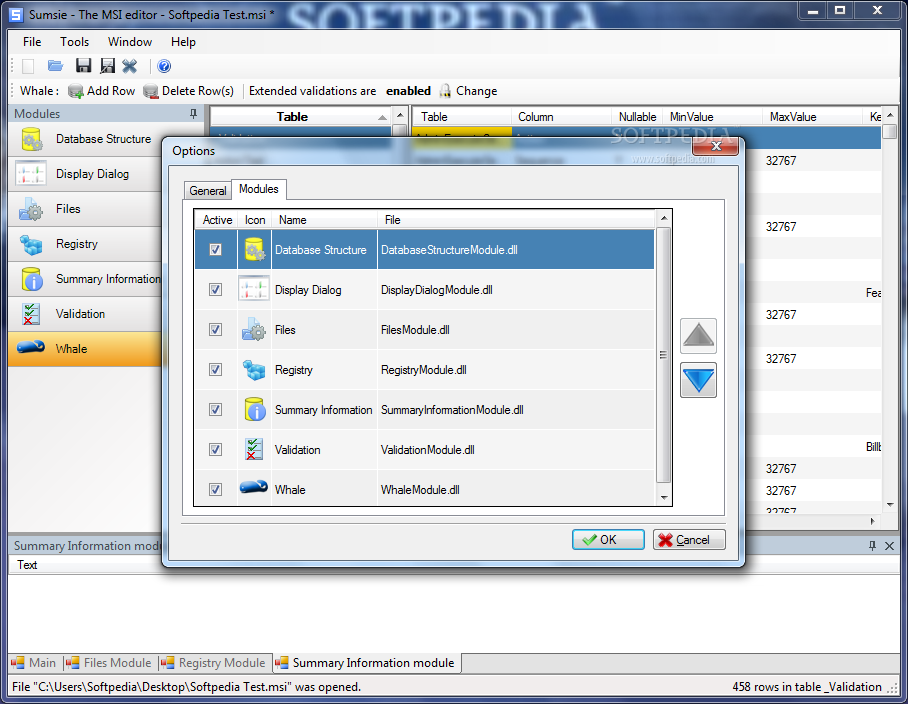The image size is (908, 704).
Task: Click Database Structure icon in Options list
Action: point(255,250)
